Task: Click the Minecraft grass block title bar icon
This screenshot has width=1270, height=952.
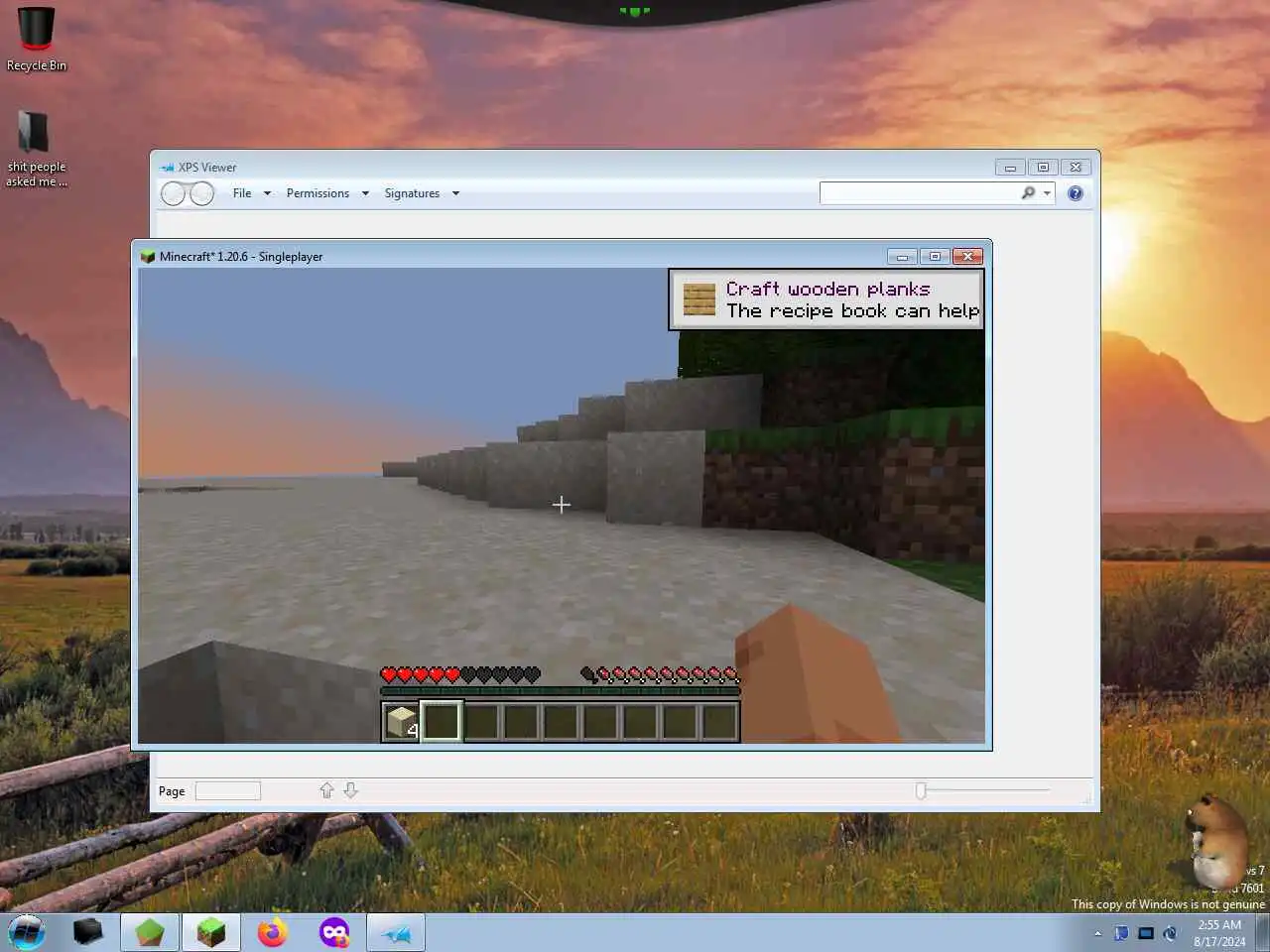Action: (x=148, y=256)
